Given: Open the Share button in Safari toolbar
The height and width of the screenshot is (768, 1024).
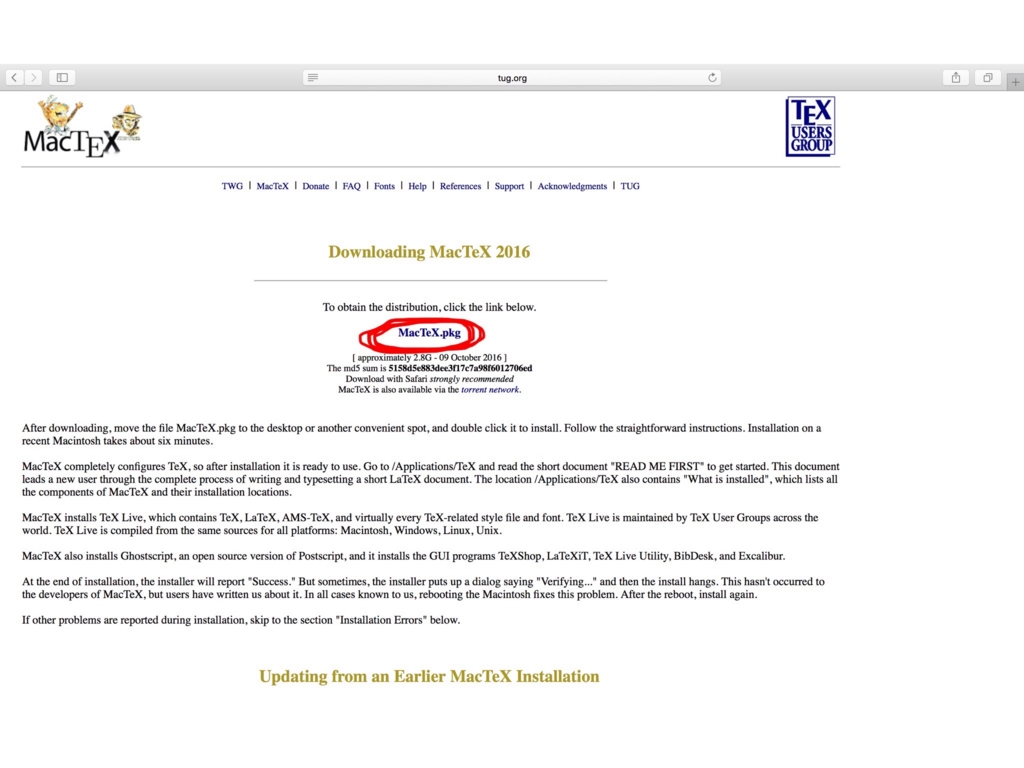Looking at the screenshot, I should 956,77.
